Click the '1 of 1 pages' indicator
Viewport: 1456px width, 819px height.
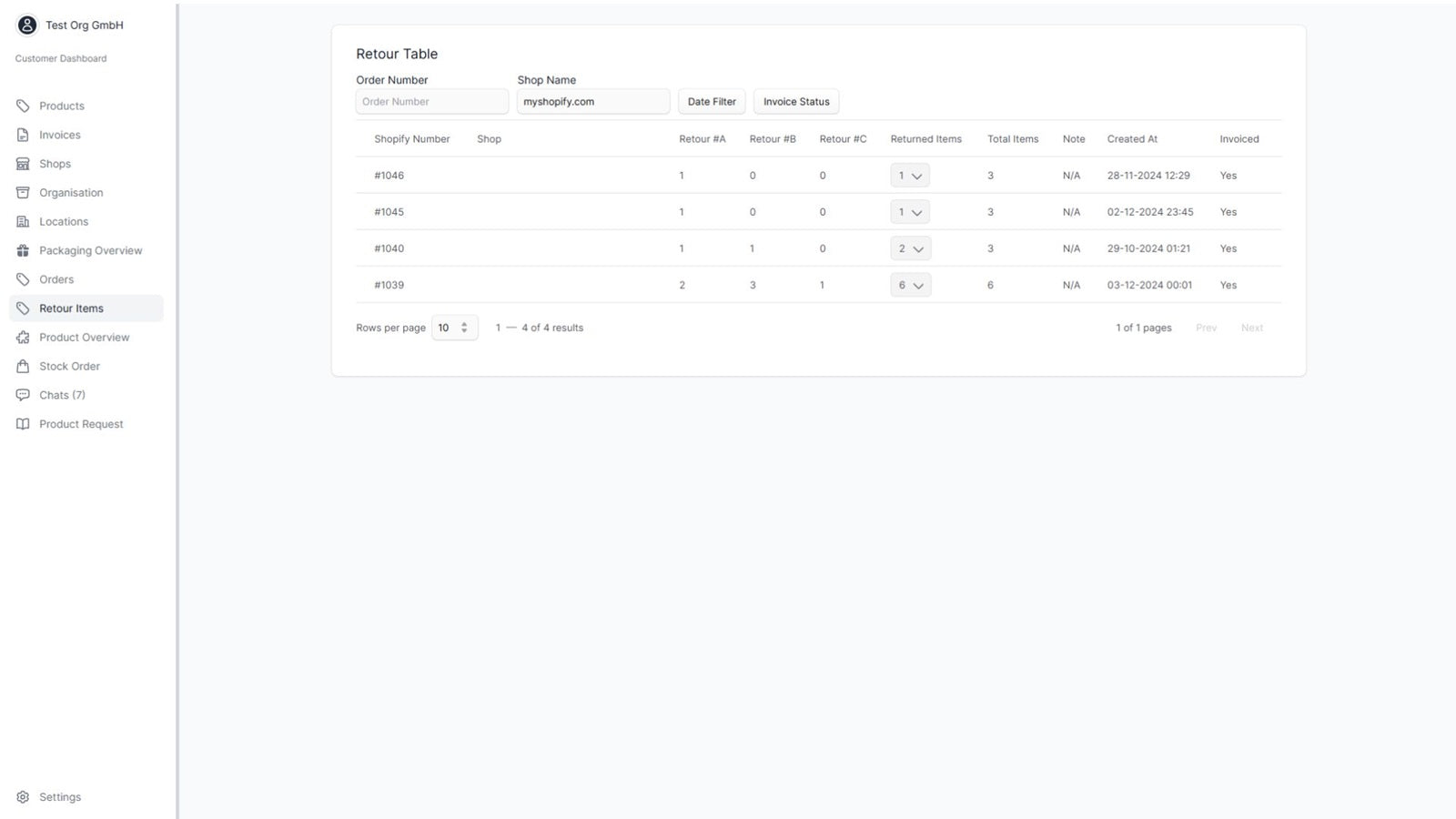(x=1144, y=328)
